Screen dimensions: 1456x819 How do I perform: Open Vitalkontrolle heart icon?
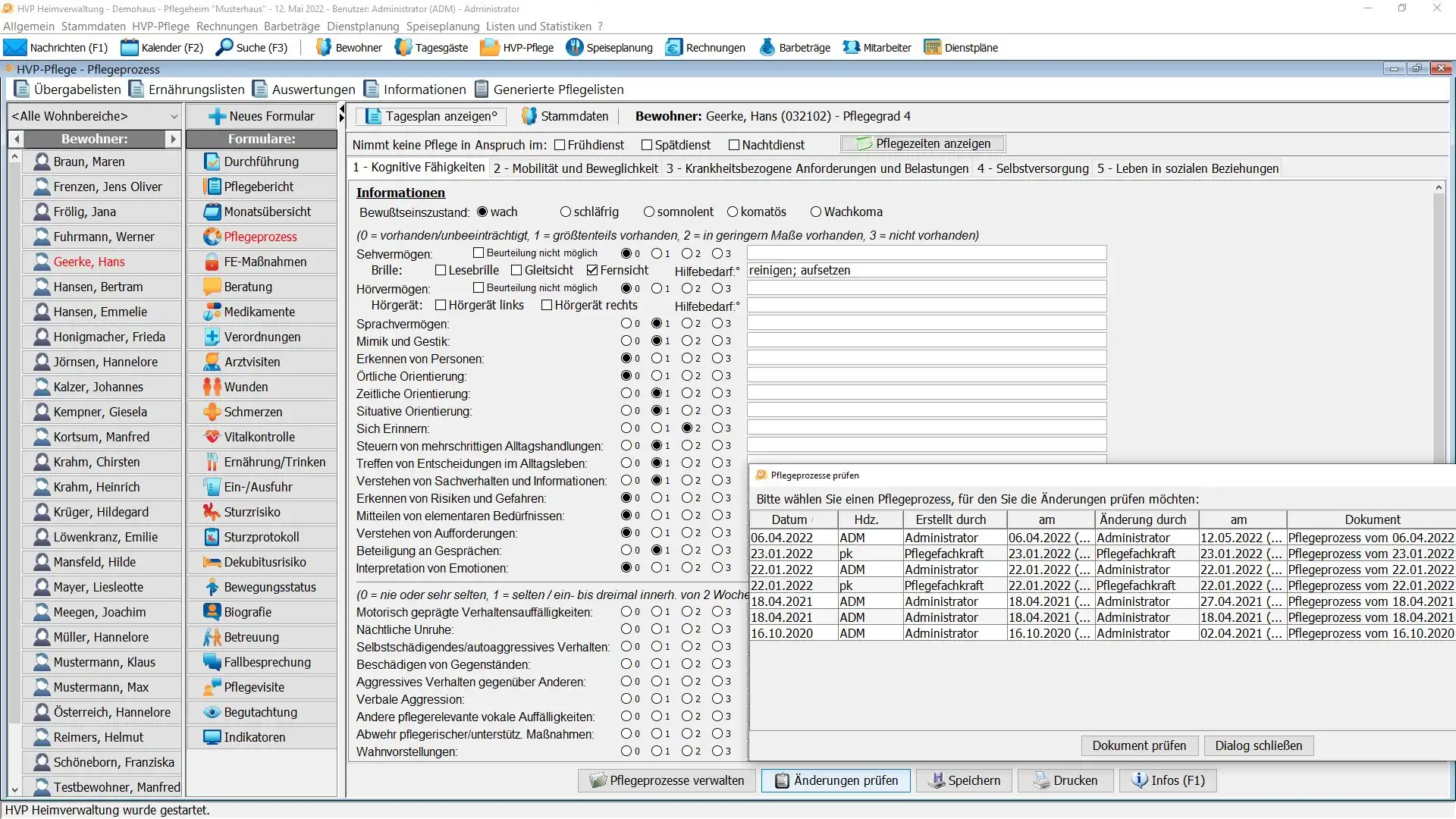(x=212, y=437)
